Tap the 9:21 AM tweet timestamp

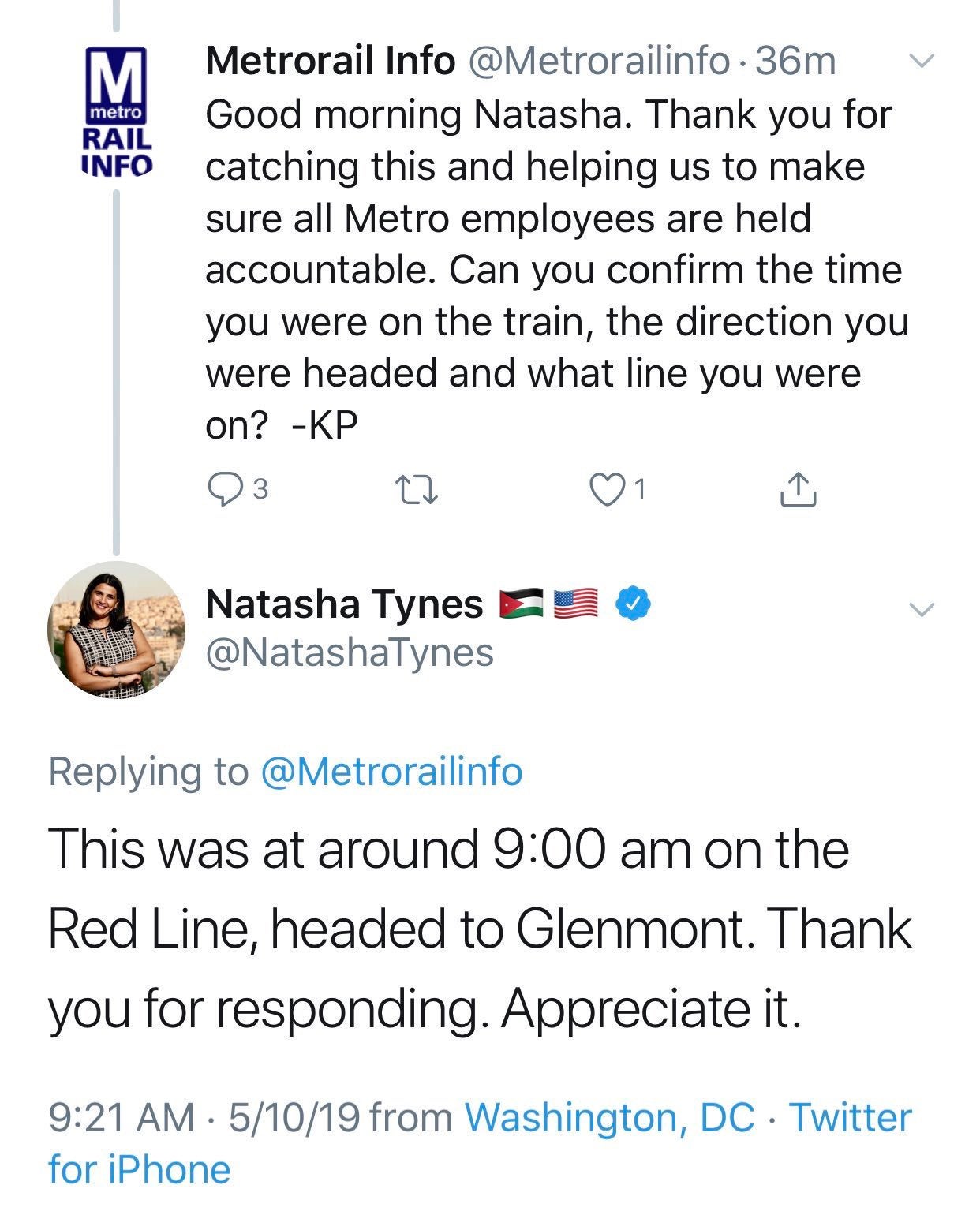coord(121,1117)
